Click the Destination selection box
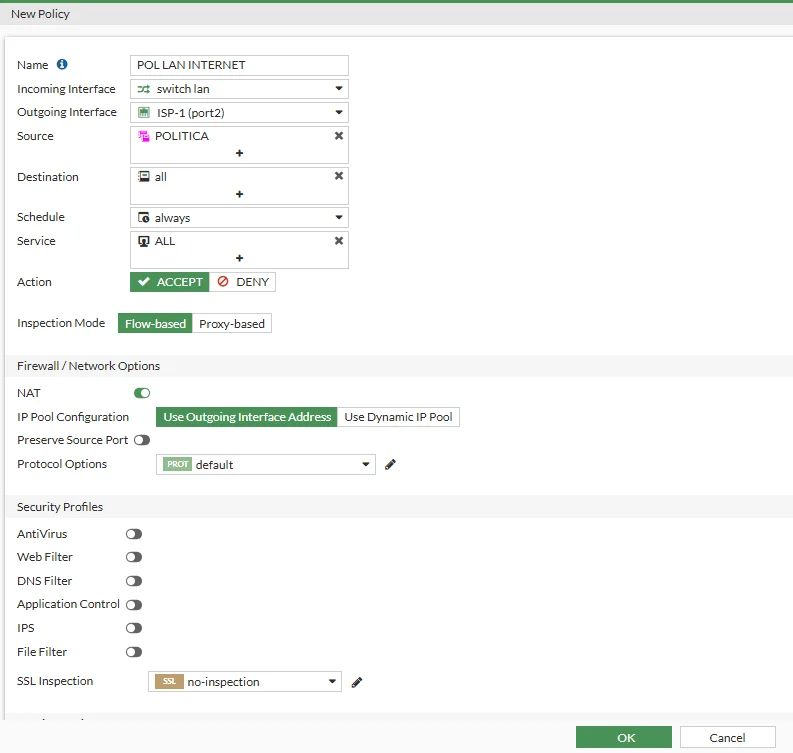The height and width of the screenshot is (753, 793). (239, 186)
